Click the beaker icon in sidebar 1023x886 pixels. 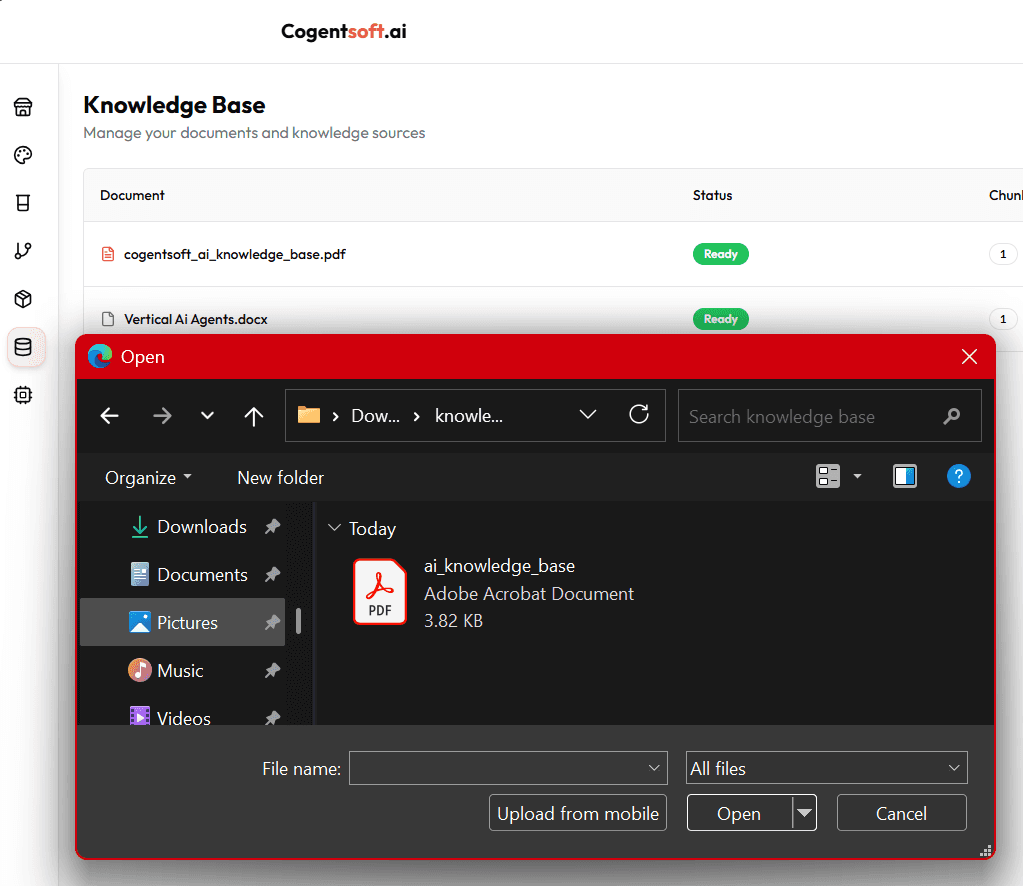tap(23, 203)
